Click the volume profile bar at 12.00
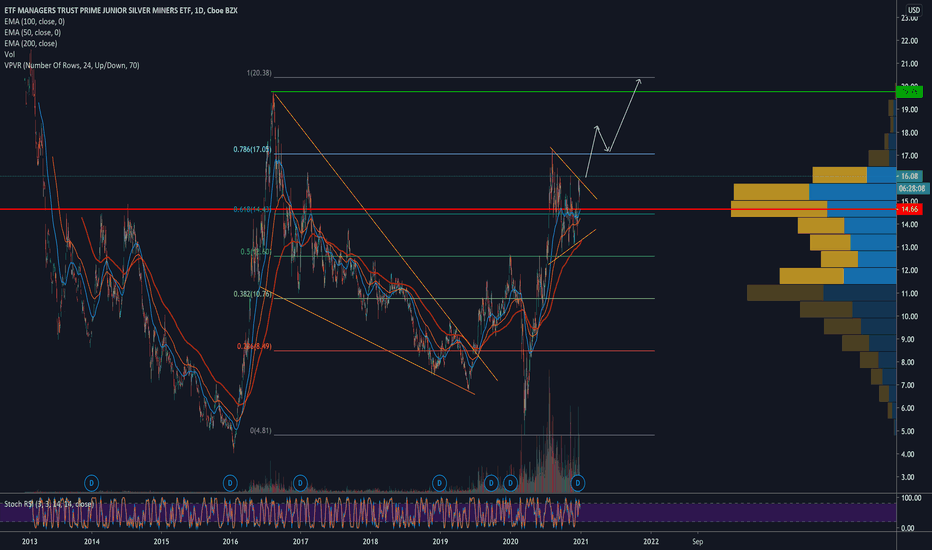 (838, 276)
